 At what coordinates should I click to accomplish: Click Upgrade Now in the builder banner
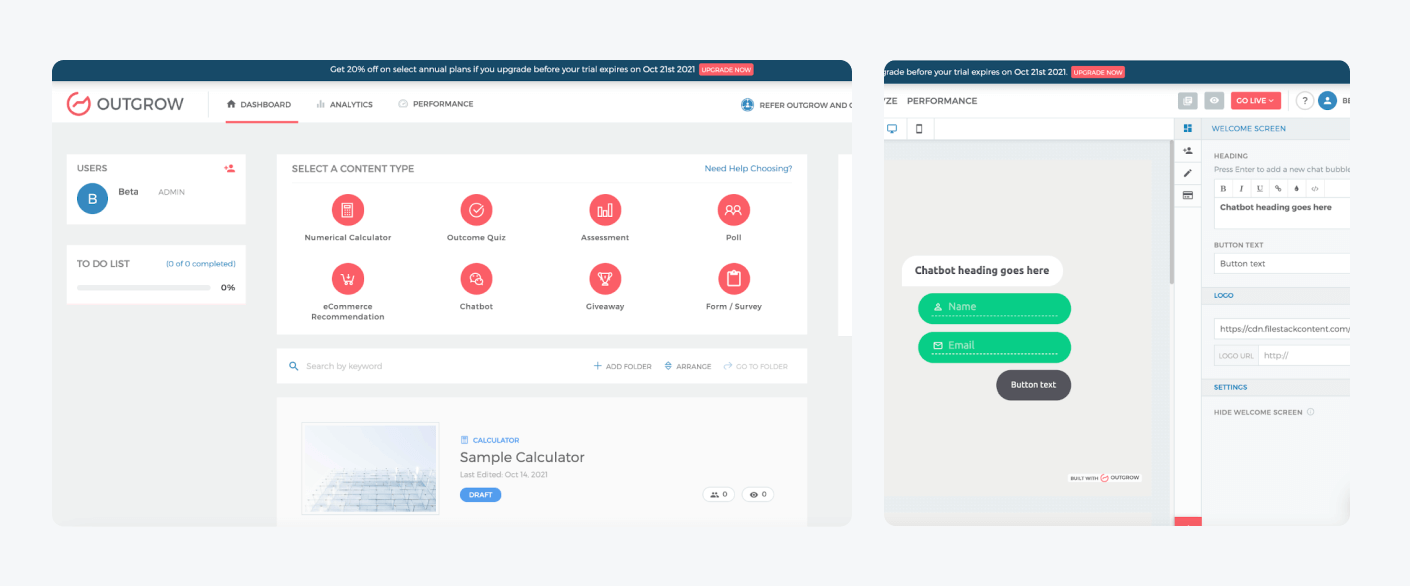[x=1098, y=72]
